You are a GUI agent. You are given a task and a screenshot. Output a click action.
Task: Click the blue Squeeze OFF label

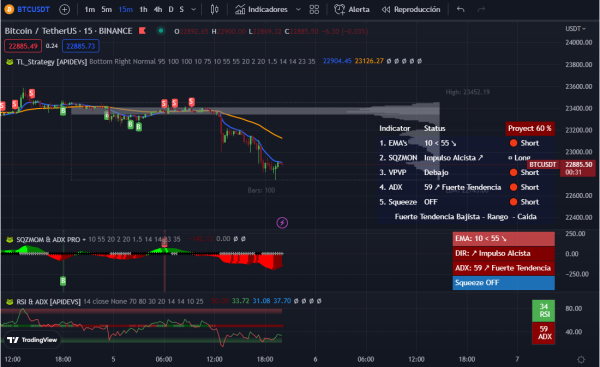click(504, 283)
